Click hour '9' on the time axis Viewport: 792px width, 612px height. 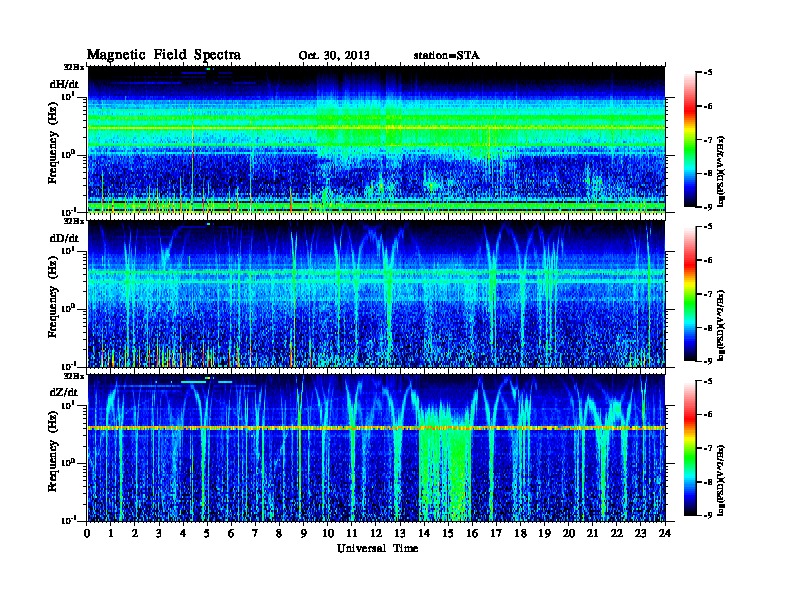coord(304,533)
